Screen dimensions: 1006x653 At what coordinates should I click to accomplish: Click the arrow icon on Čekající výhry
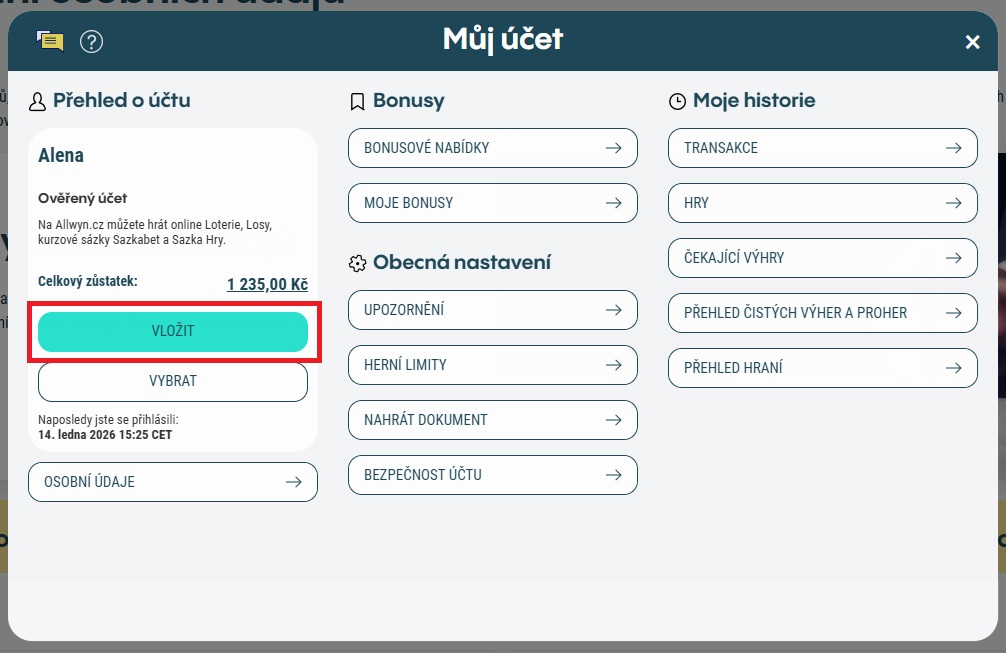(953, 258)
